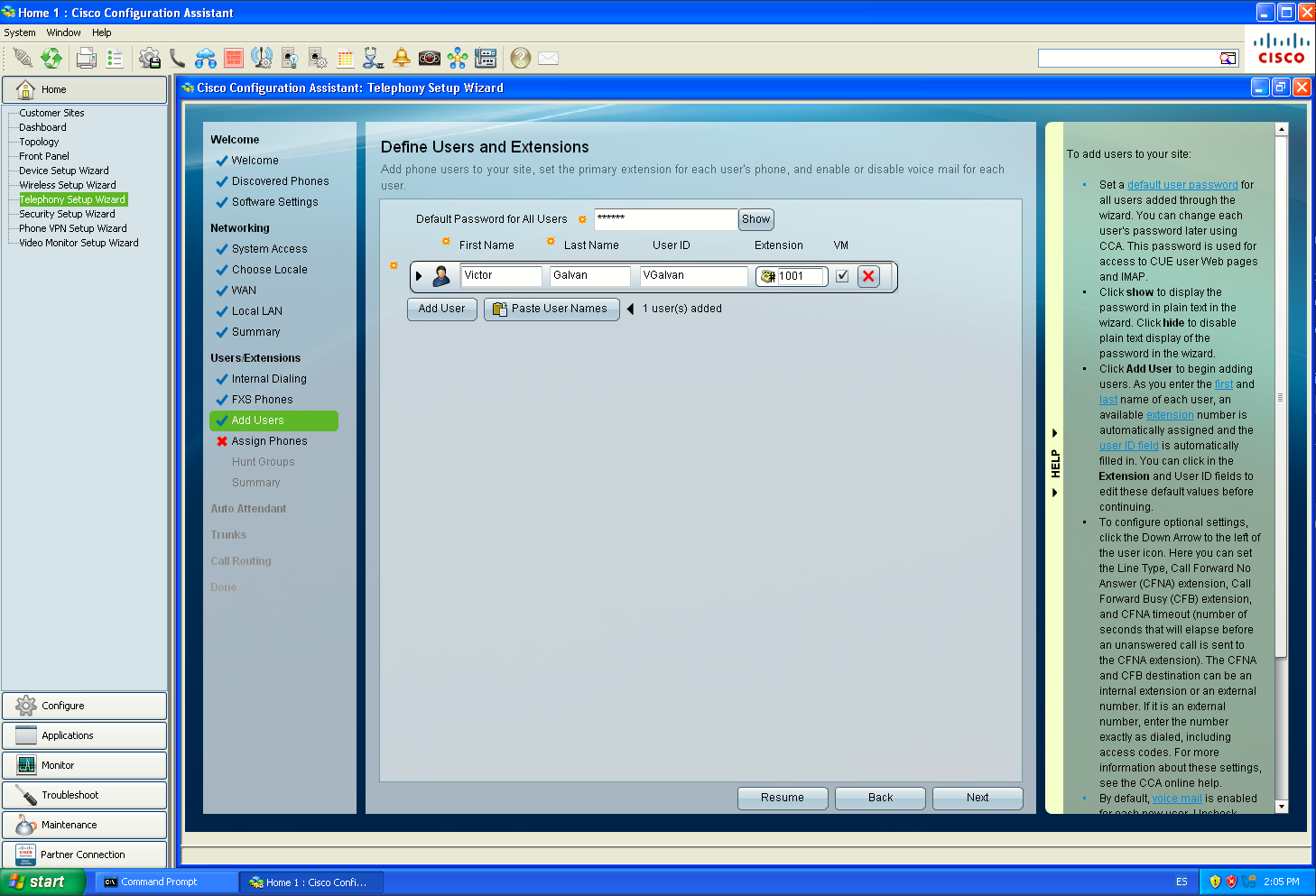Go to Assign Phones wizard step
This screenshot has width=1316, height=896.
[269, 441]
